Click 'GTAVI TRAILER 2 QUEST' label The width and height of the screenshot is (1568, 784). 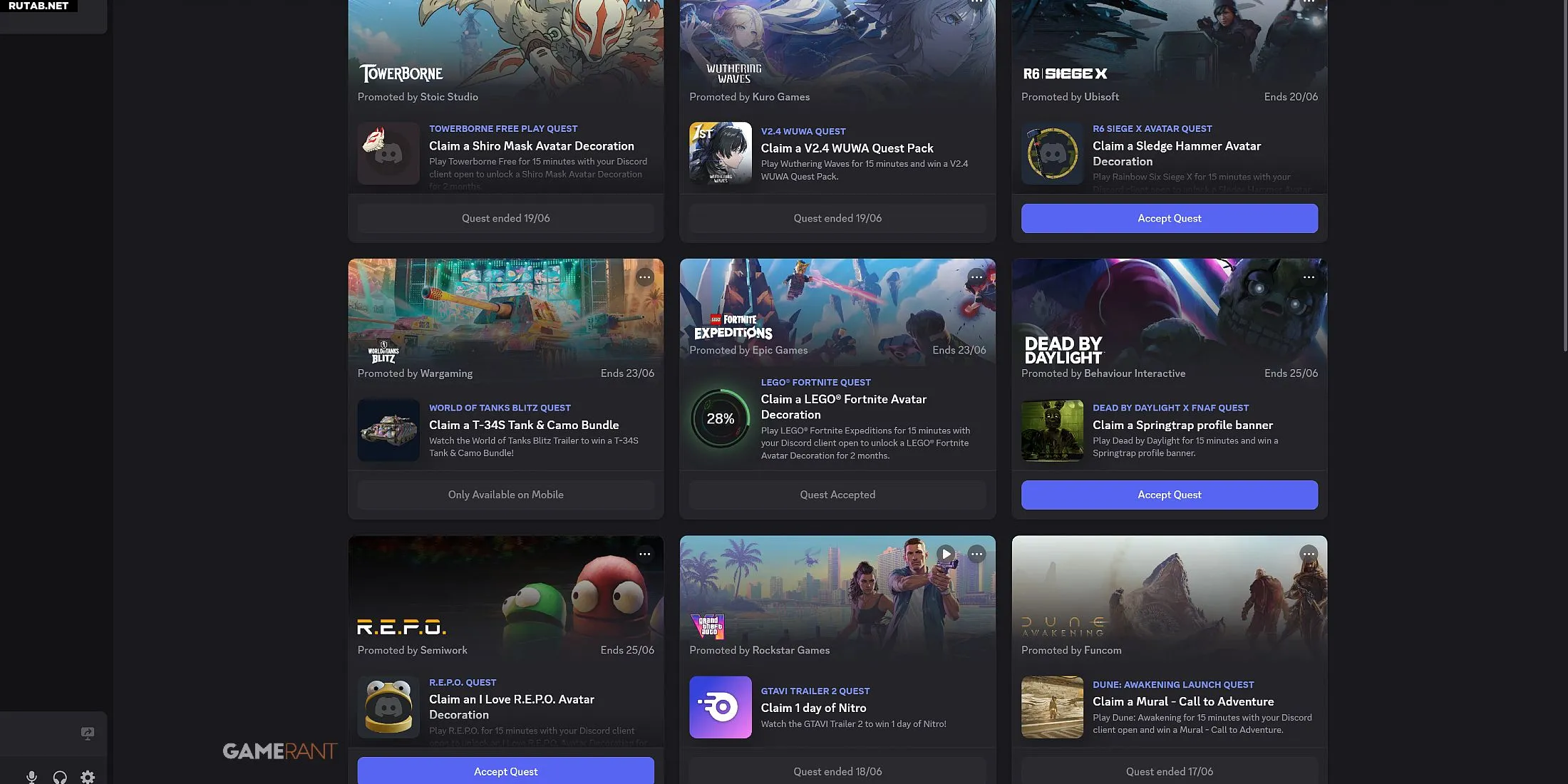coord(815,691)
